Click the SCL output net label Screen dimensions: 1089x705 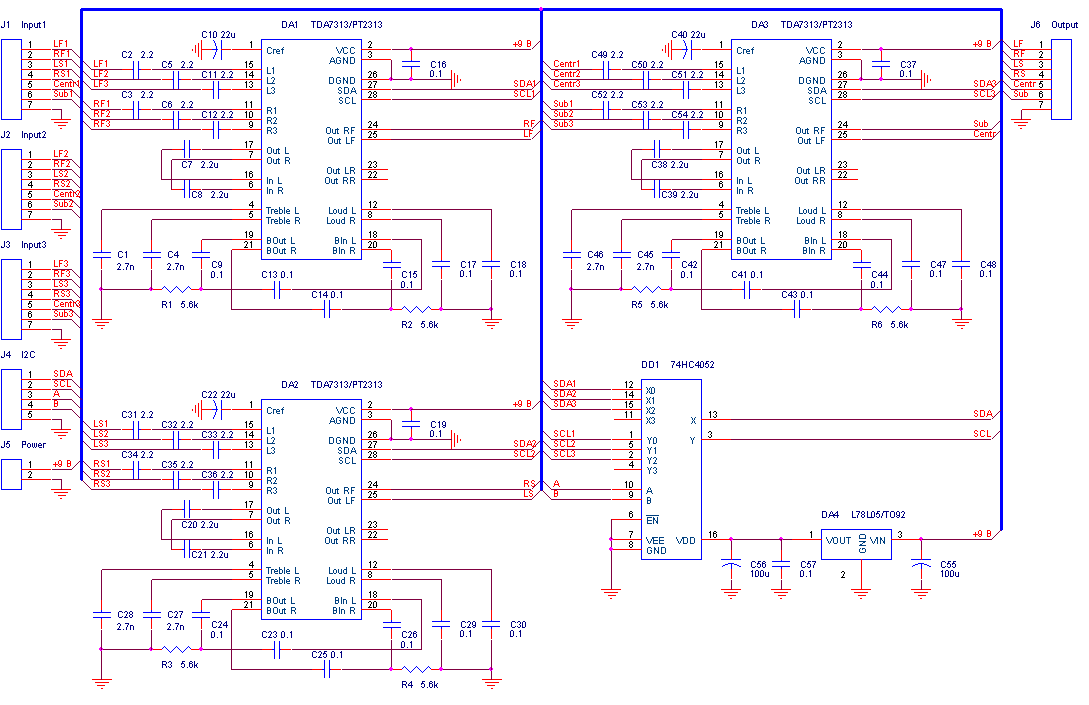[x=983, y=433]
